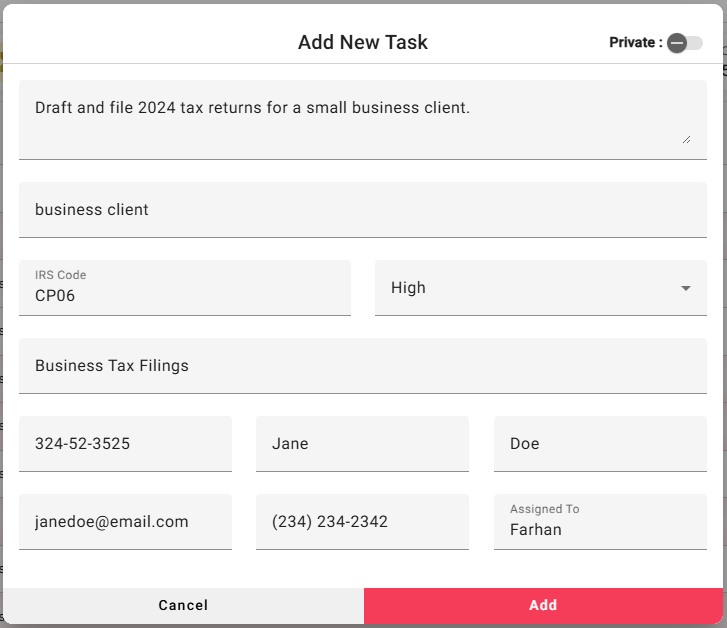Click the IRS Code field containing CP06
Image resolution: width=727 pixels, height=628 pixels.
coord(184,295)
